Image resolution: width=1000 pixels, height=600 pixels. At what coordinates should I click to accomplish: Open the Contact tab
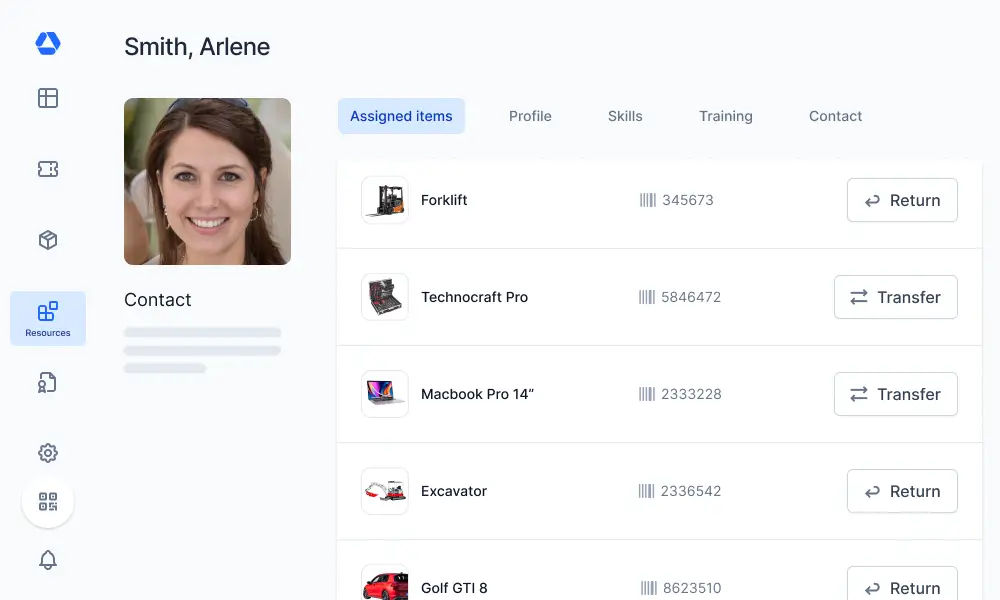tap(835, 116)
